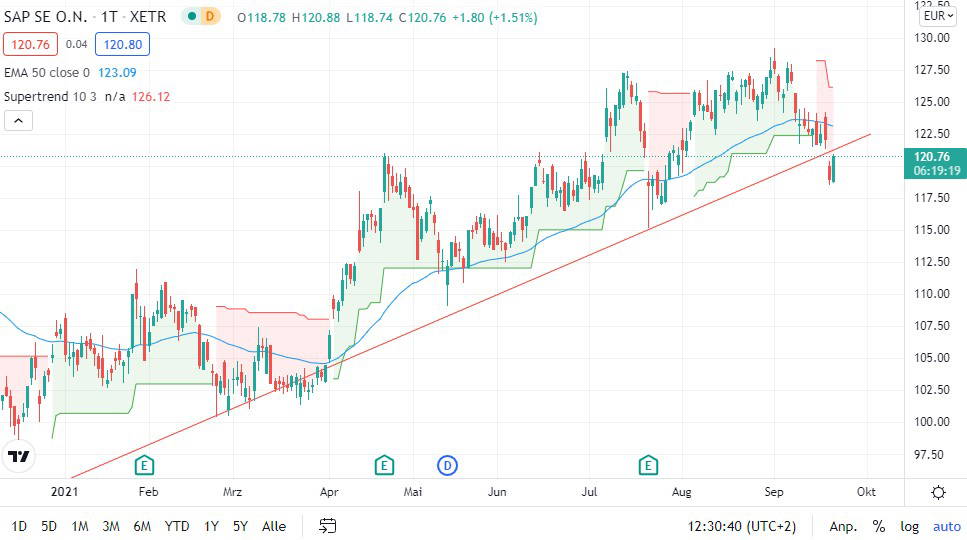Select the YTD time range
967x540 pixels.
[x=177, y=526]
